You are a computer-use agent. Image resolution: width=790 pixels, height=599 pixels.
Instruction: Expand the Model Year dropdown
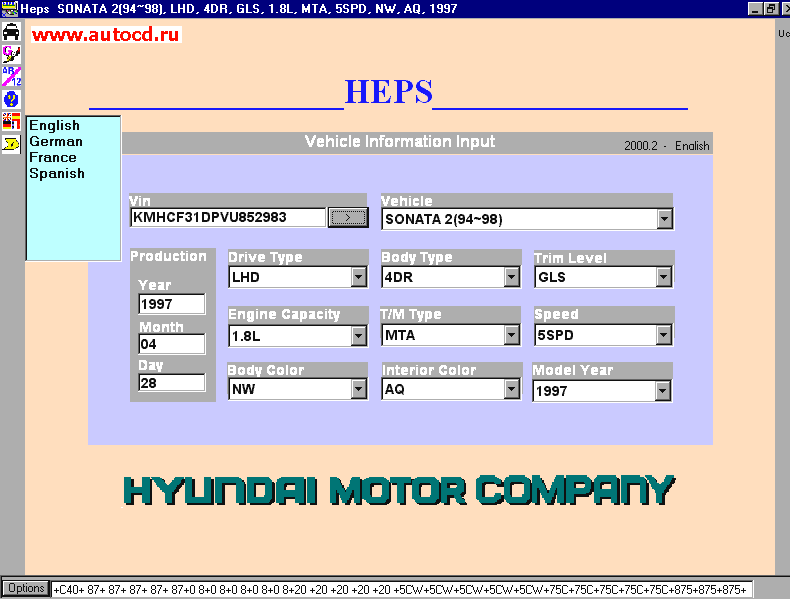(x=663, y=391)
